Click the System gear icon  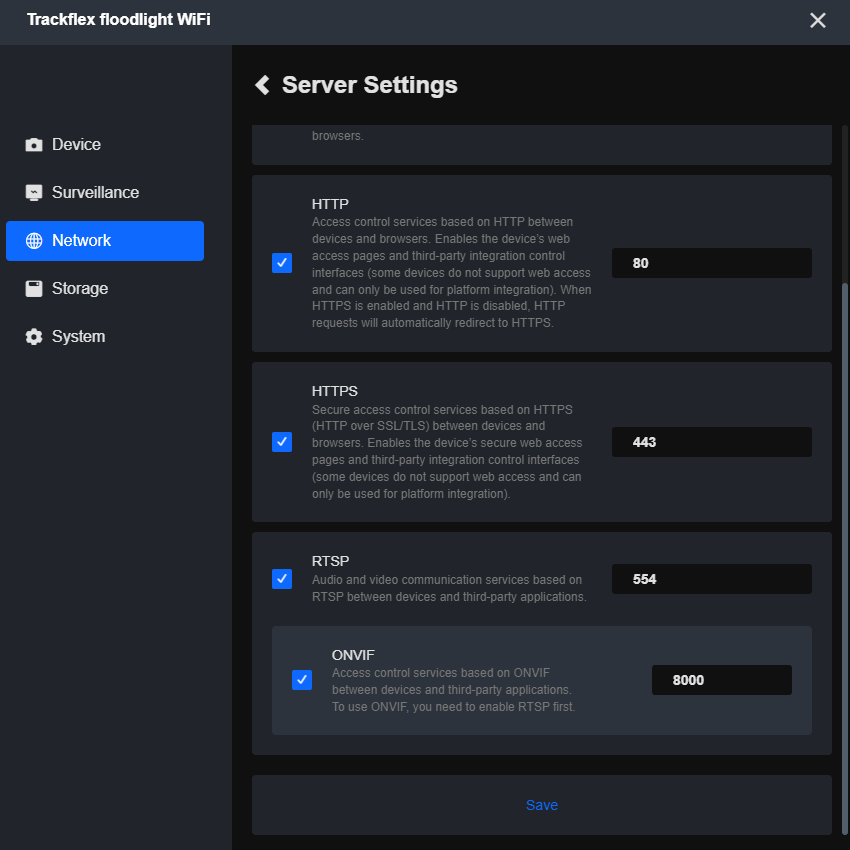point(34,337)
